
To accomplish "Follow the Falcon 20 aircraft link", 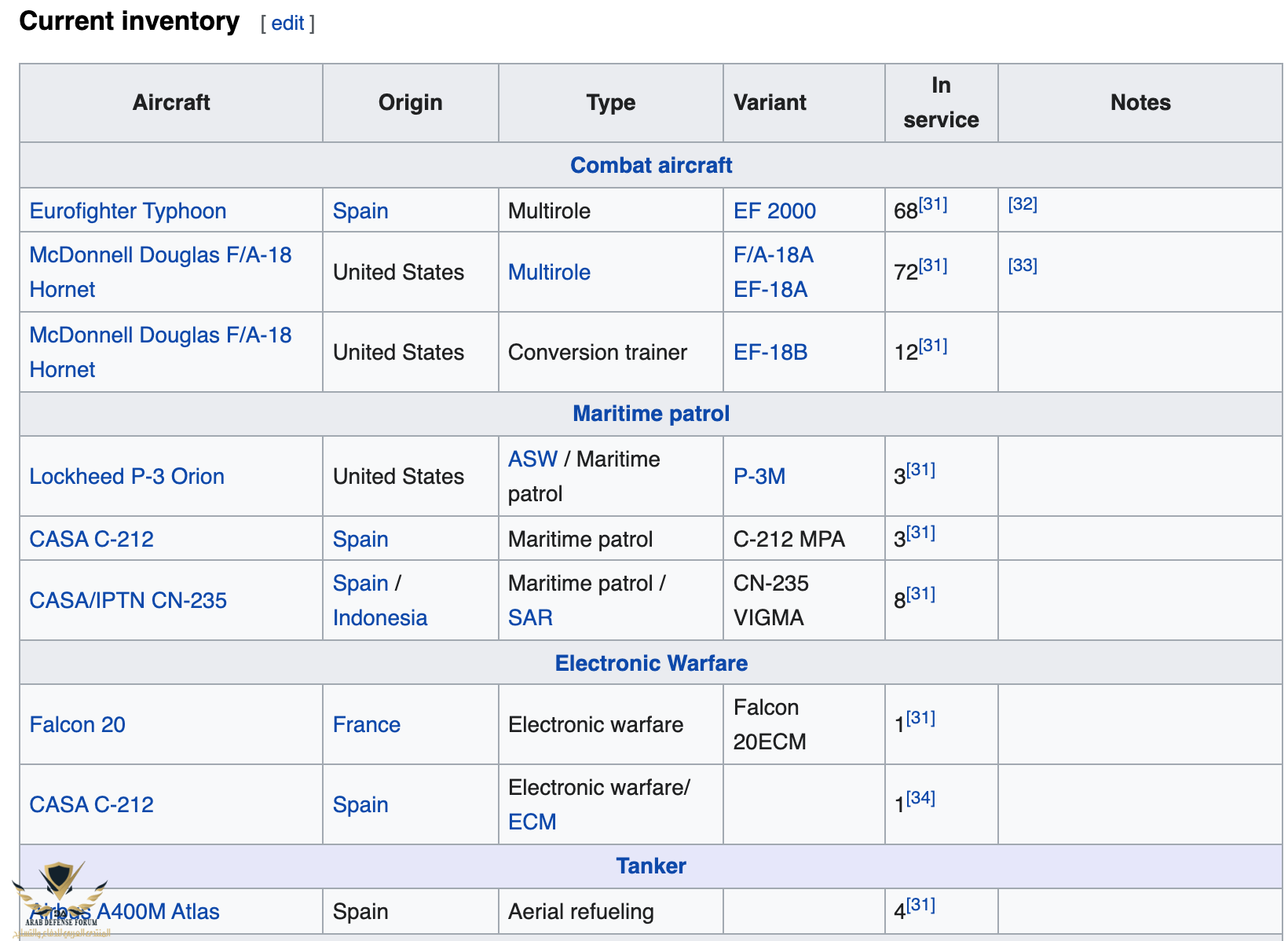I will click(77, 724).
